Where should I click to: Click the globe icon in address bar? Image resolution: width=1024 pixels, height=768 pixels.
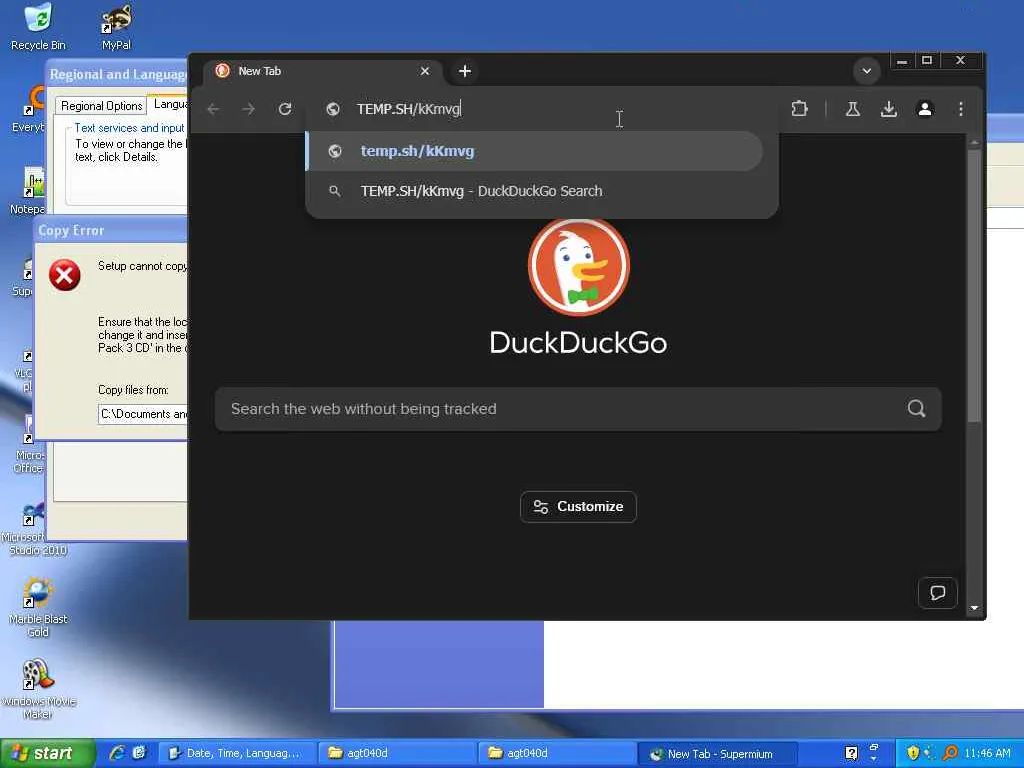[333, 109]
